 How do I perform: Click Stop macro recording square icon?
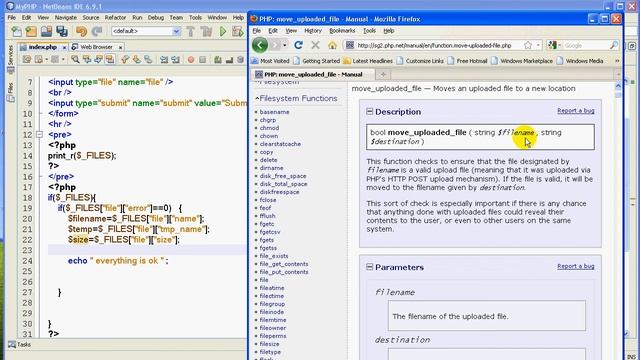(202, 60)
